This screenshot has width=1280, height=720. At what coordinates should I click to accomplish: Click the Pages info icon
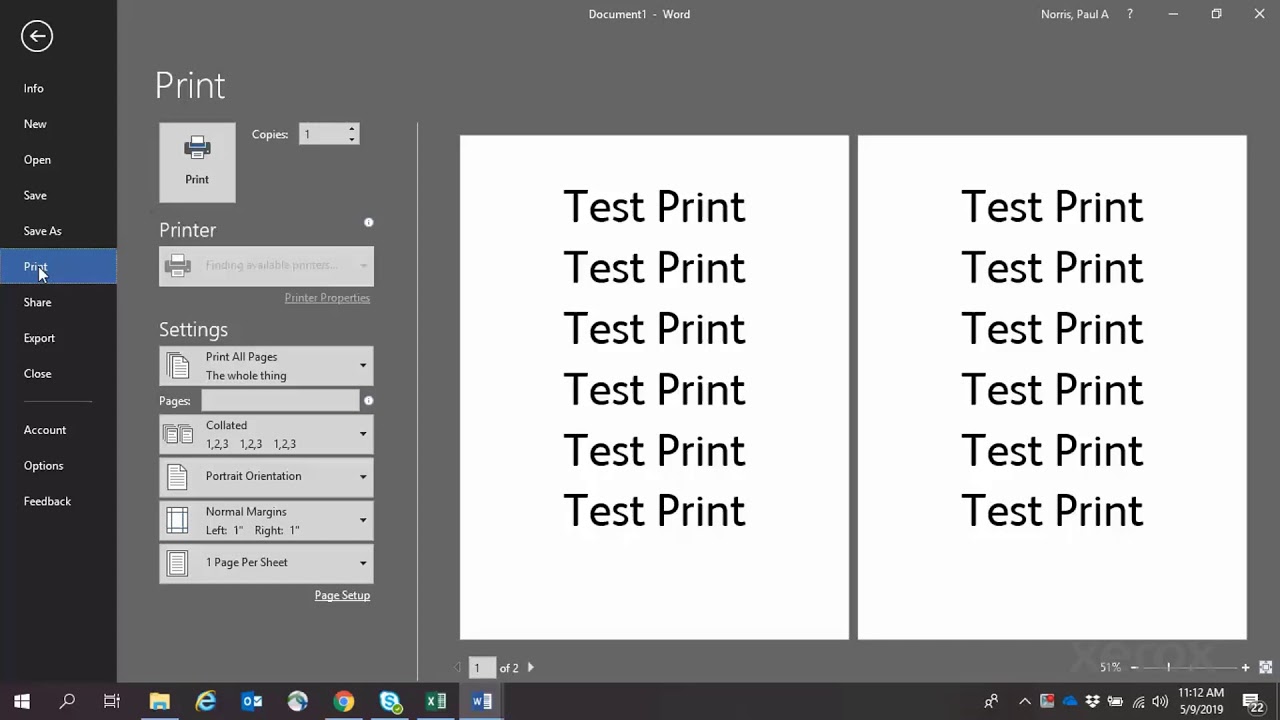[368, 401]
